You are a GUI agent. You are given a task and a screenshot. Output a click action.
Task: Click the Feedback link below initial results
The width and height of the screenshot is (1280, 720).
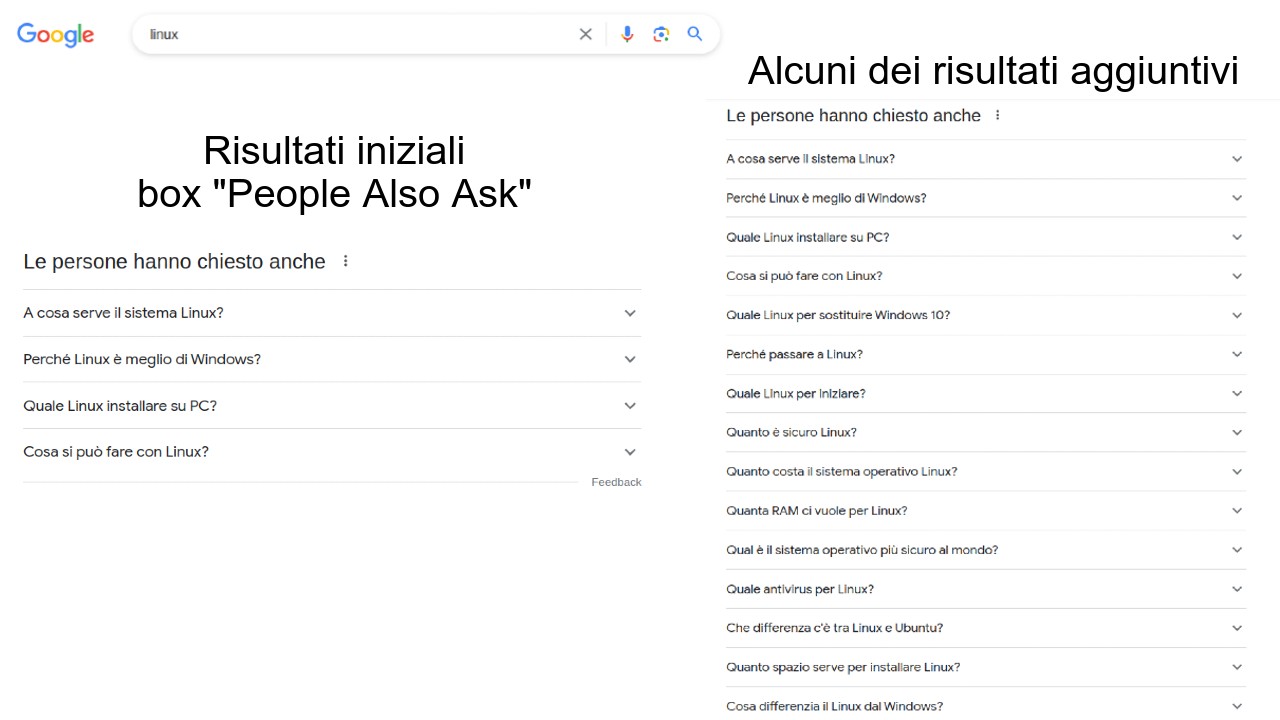point(616,482)
